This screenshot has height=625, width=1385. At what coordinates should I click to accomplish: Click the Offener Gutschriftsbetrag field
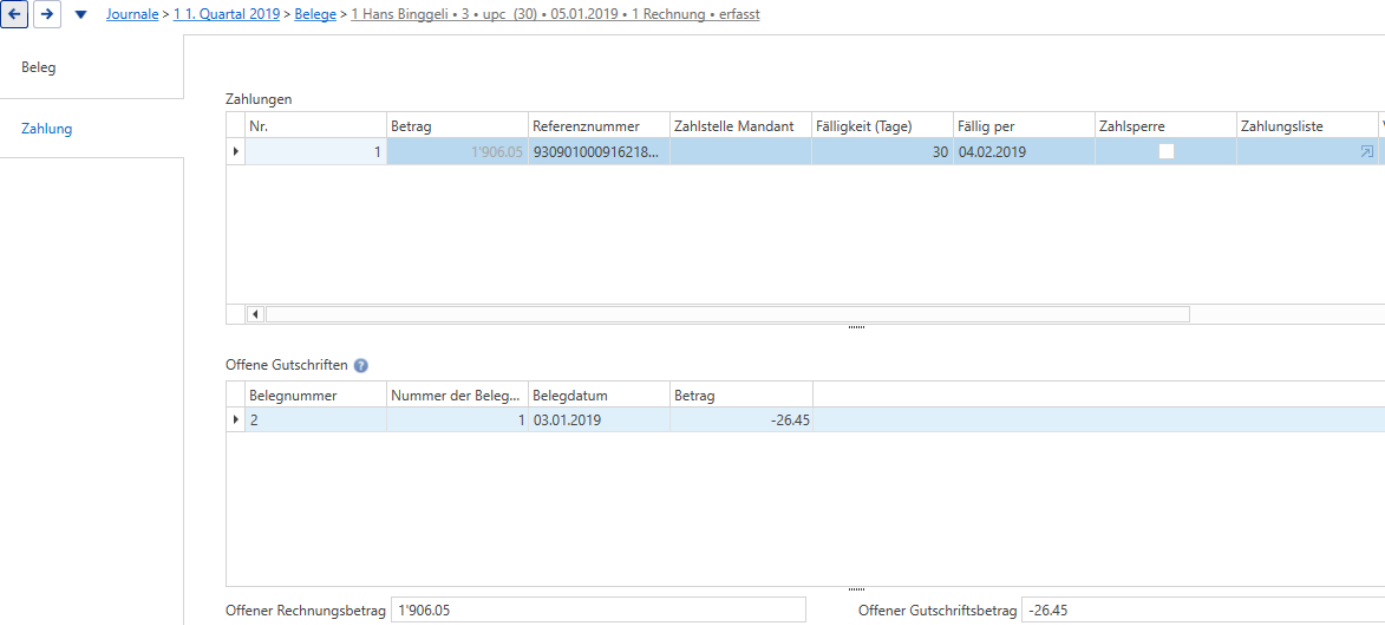tap(1203, 610)
